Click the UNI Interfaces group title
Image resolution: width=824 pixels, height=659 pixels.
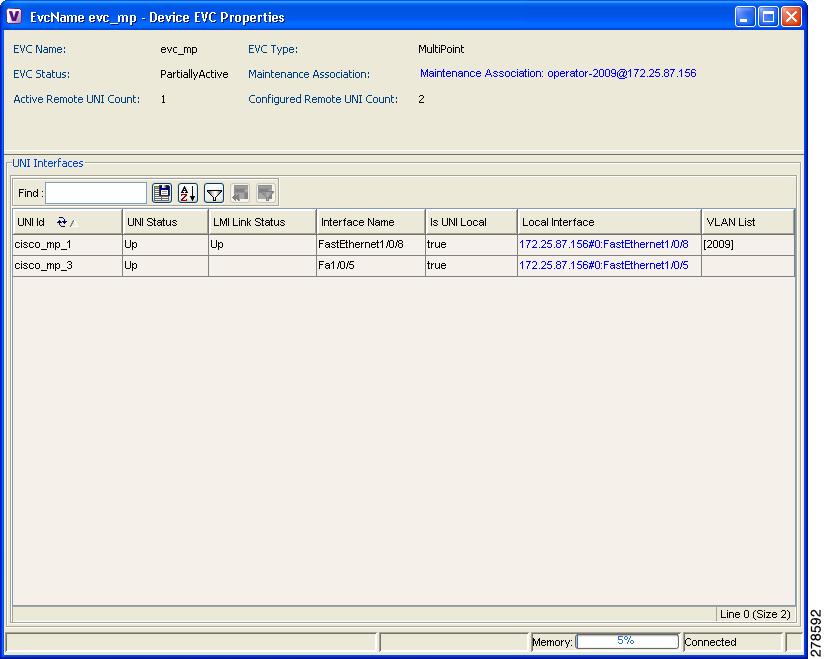tap(48, 163)
